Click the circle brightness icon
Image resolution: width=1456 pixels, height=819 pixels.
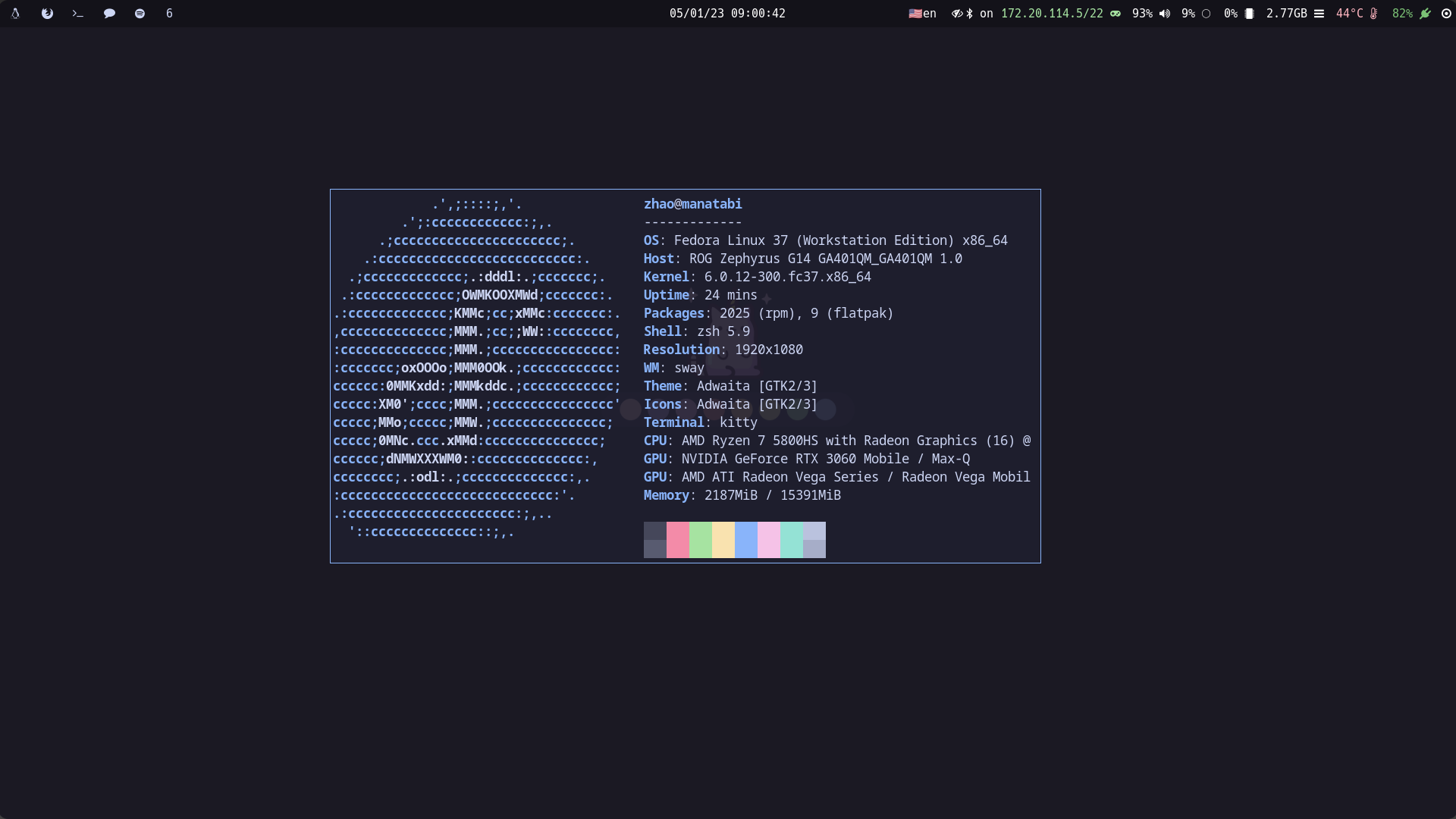click(x=1207, y=14)
